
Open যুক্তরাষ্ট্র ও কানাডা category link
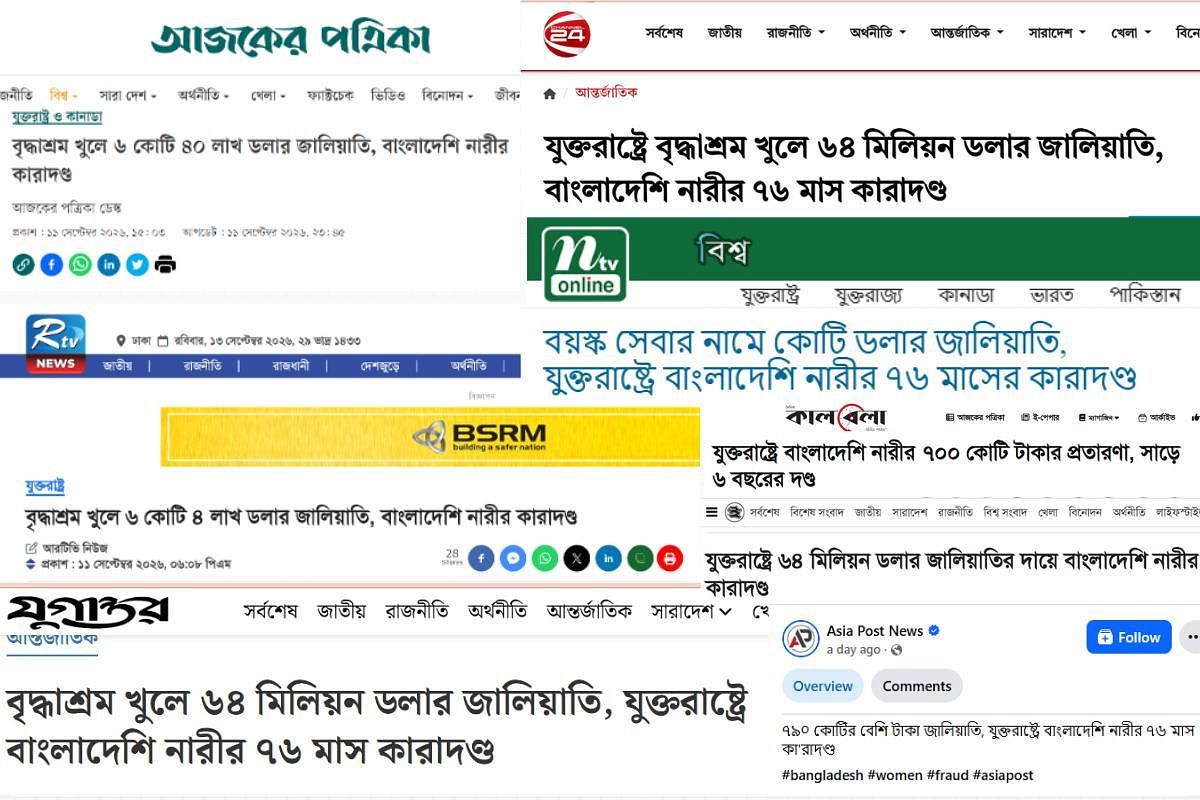[x=57, y=117]
